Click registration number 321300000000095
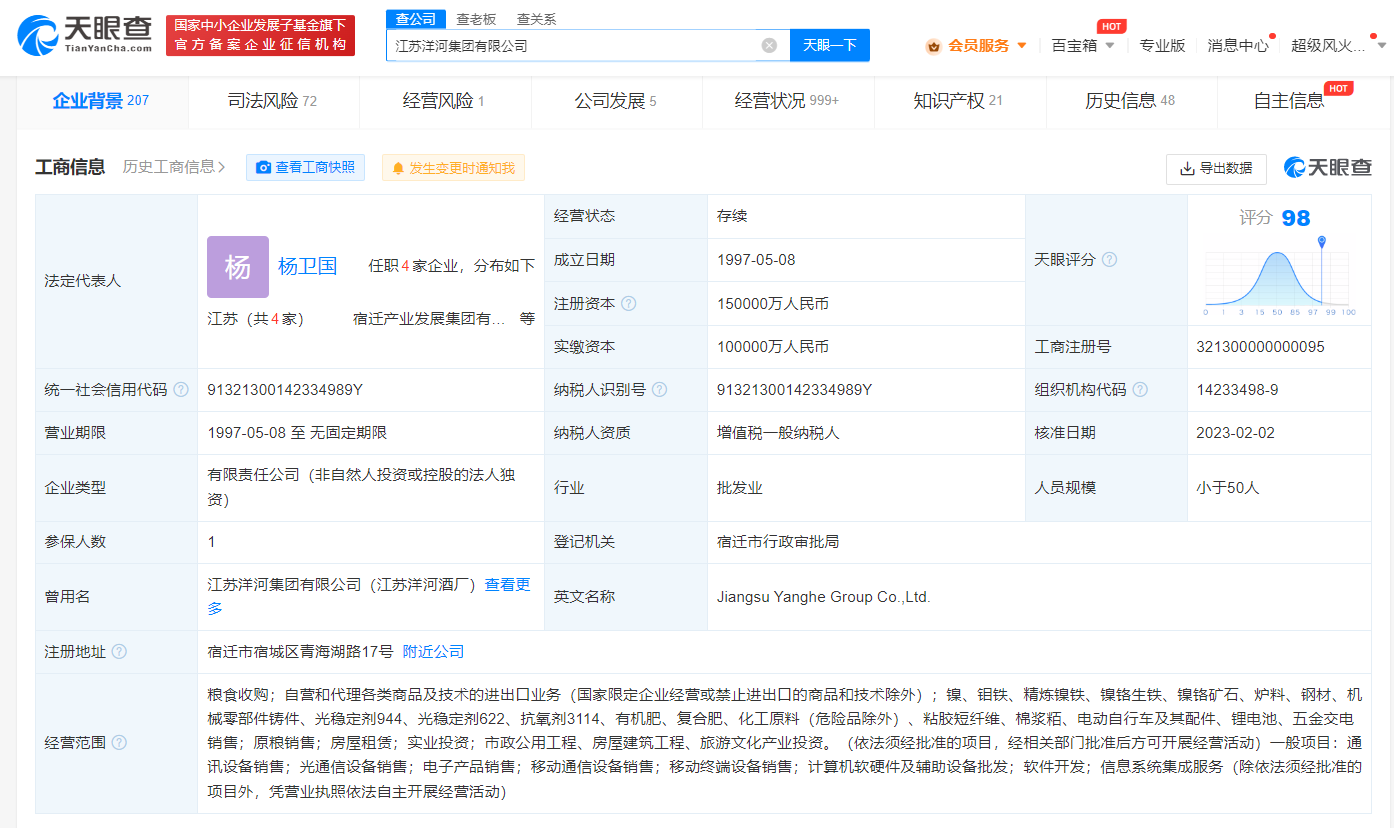 click(x=1260, y=347)
